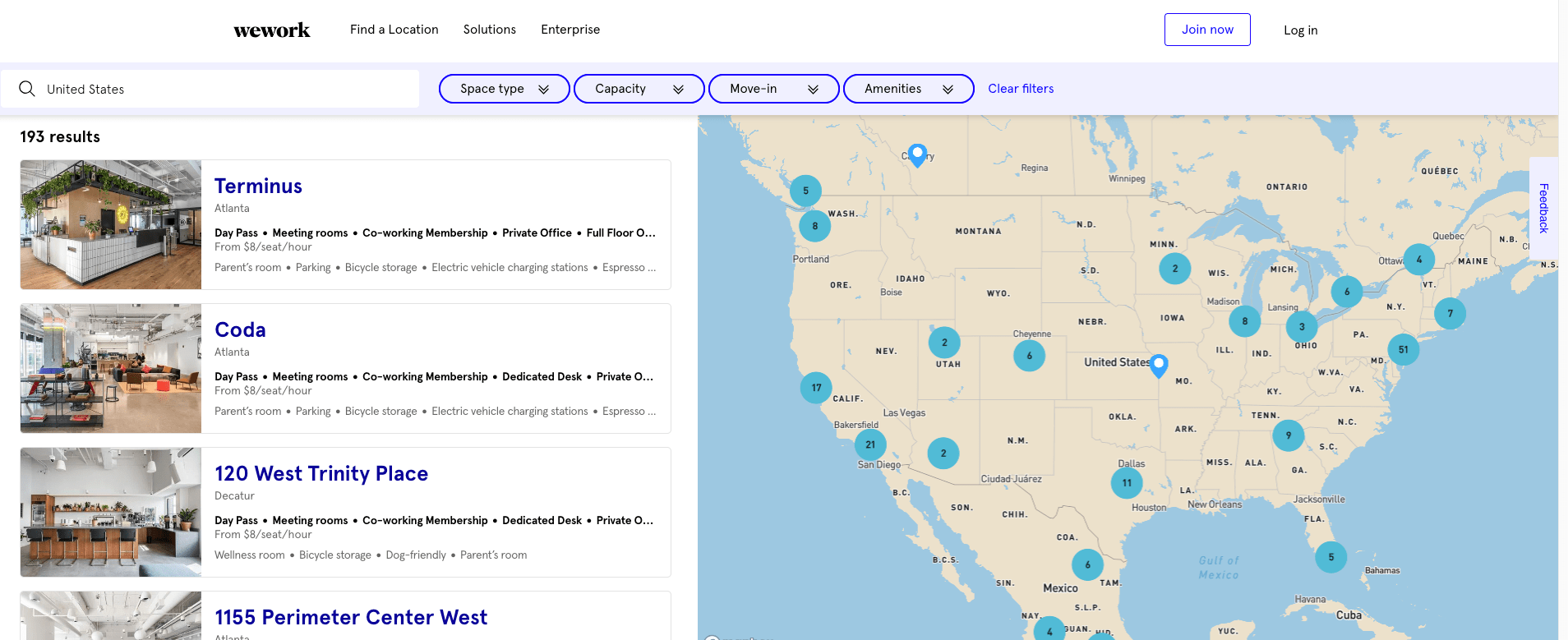Open map cluster 9 near Georgia
Image resolution: width=1568 pixels, height=640 pixels.
click(1289, 435)
